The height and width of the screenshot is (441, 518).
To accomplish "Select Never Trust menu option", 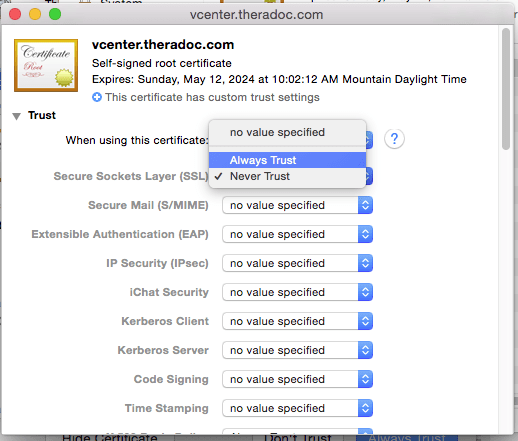I will click(287, 176).
